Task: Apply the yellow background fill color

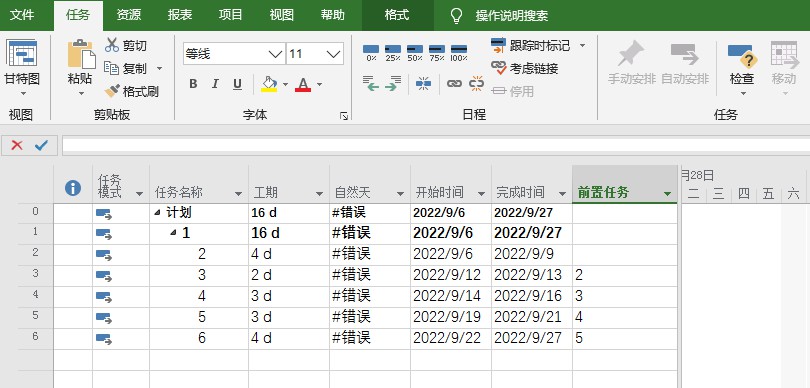Action: pyautogui.click(x=269, y=84)
